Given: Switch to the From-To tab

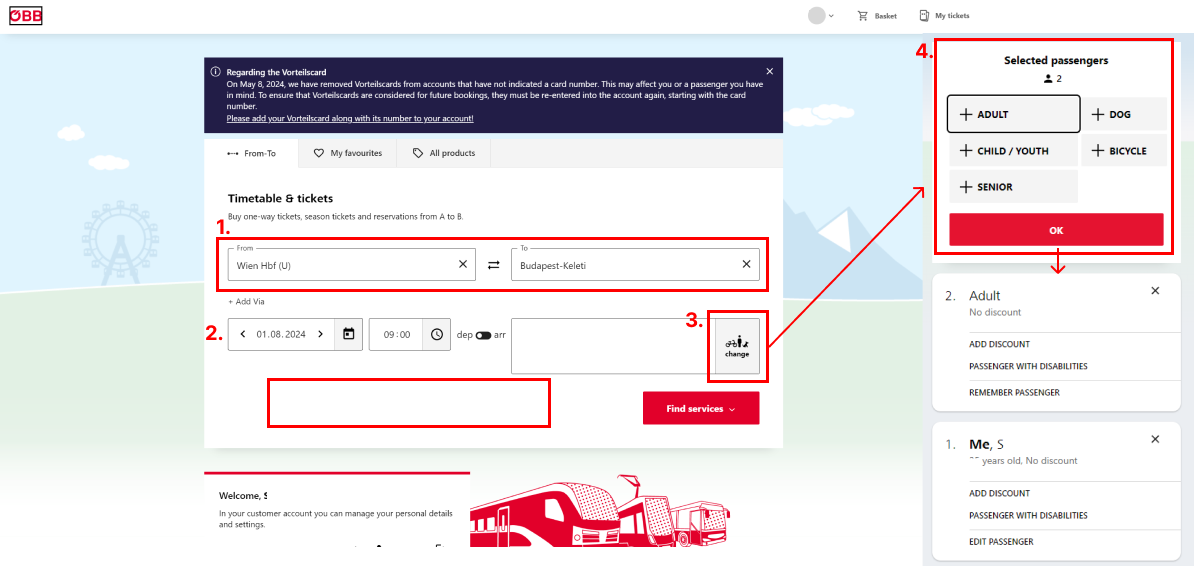Looking at the screenshot, I should [251, 153].
